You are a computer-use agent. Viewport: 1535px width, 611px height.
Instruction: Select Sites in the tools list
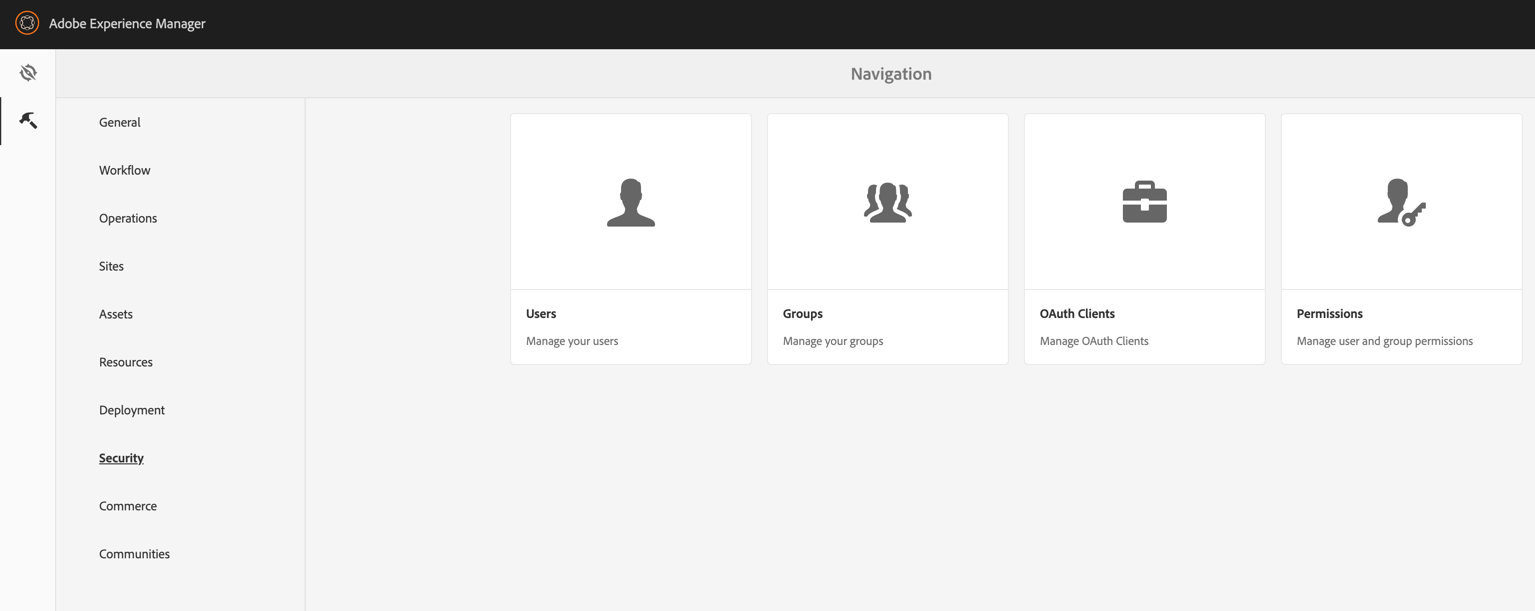111,266
